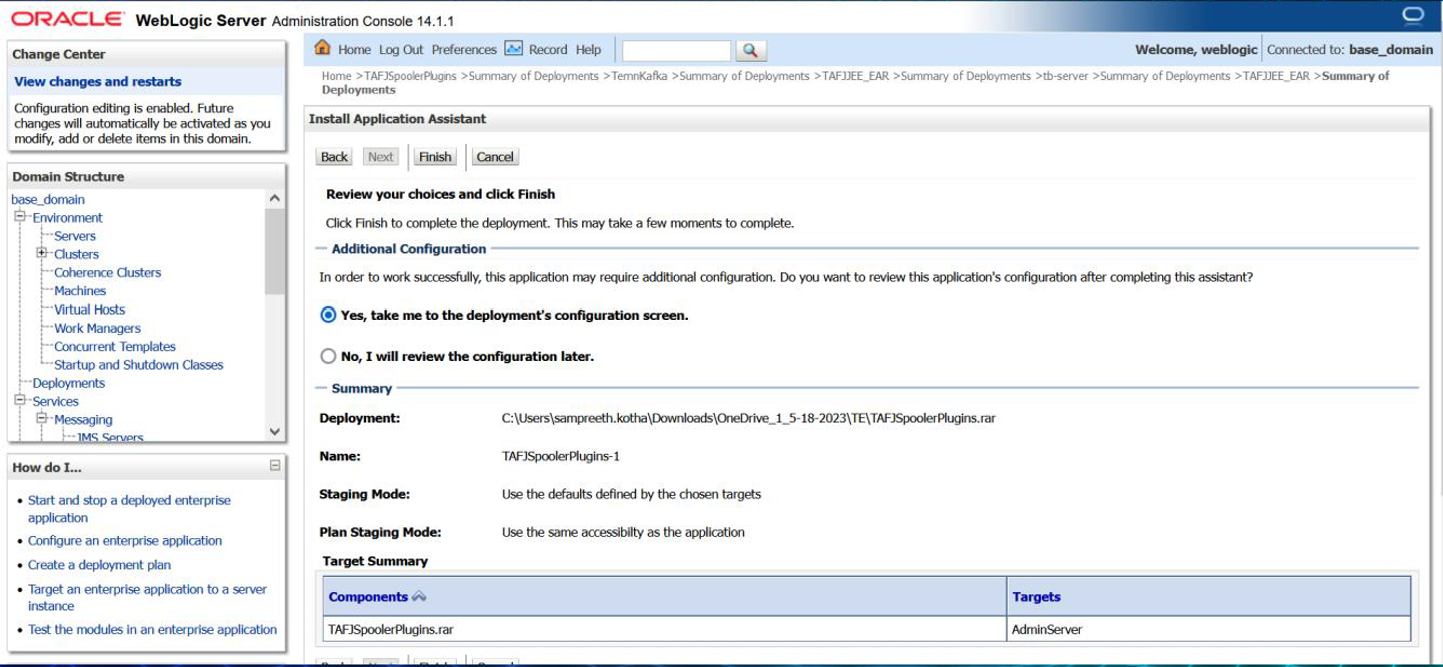1443x667 pixels.
Task: Click the Record icon in the toolbar
Action: [513, 49]
